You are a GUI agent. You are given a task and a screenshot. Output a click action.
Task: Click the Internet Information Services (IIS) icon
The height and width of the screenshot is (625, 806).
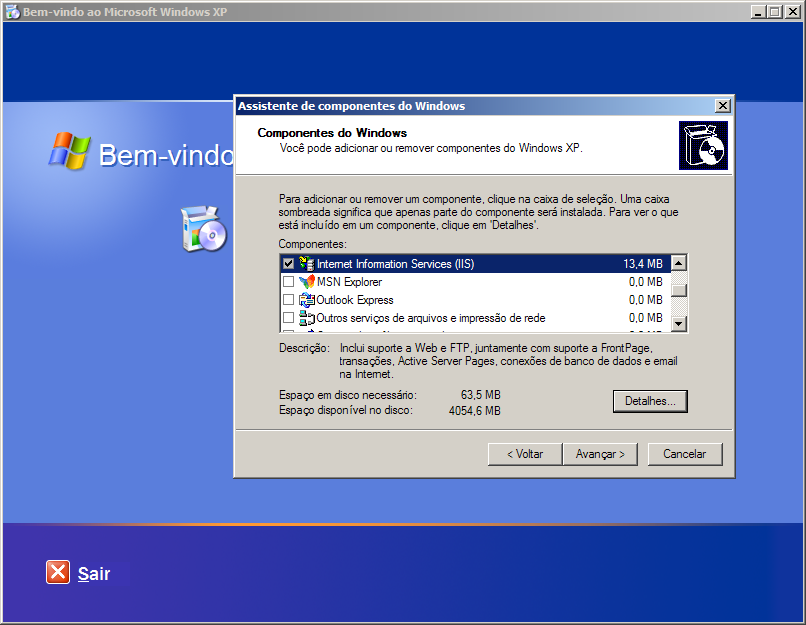pos(307,264)
